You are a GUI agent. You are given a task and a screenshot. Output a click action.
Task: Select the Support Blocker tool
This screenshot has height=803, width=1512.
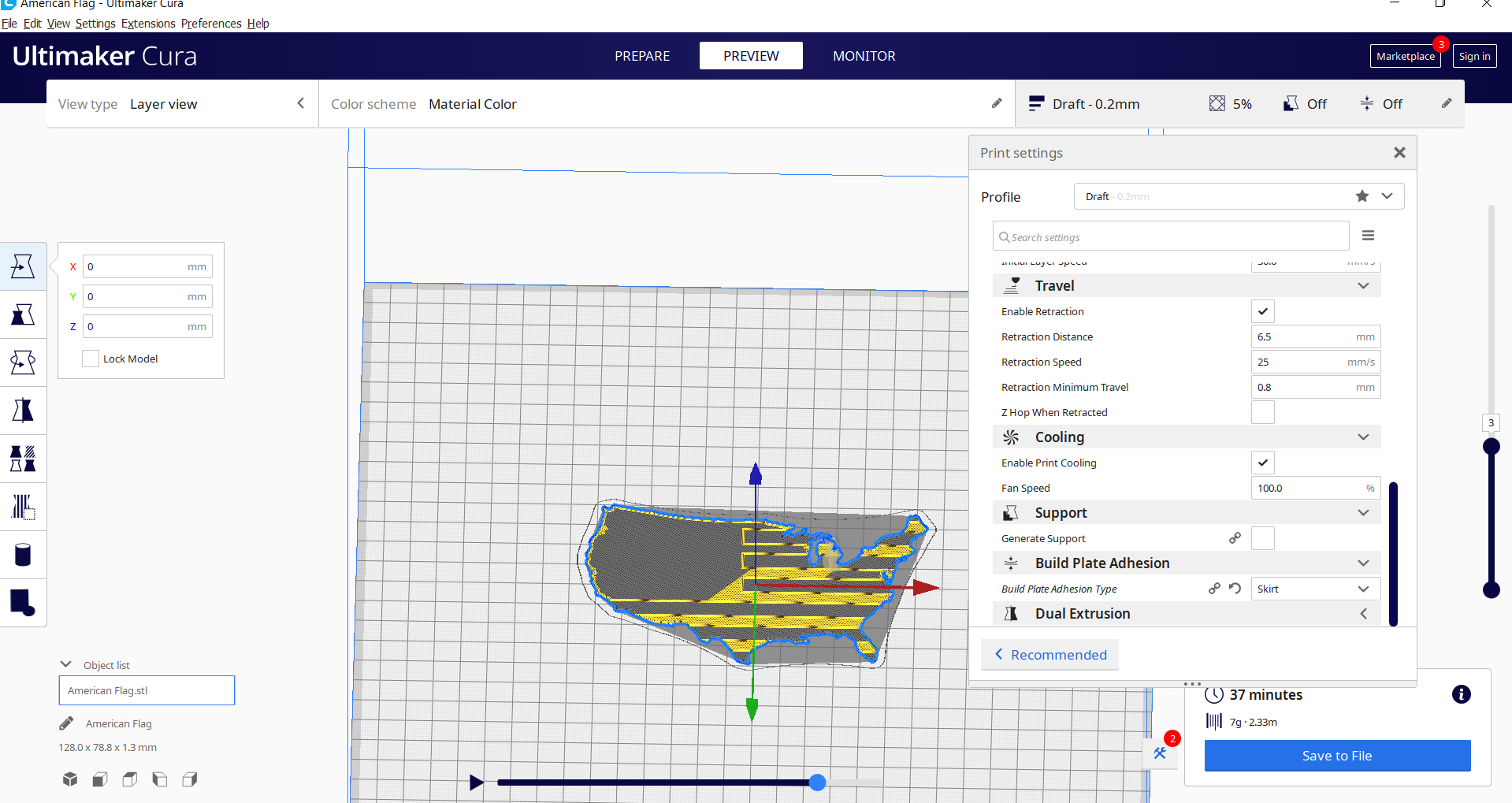[23, 507]
